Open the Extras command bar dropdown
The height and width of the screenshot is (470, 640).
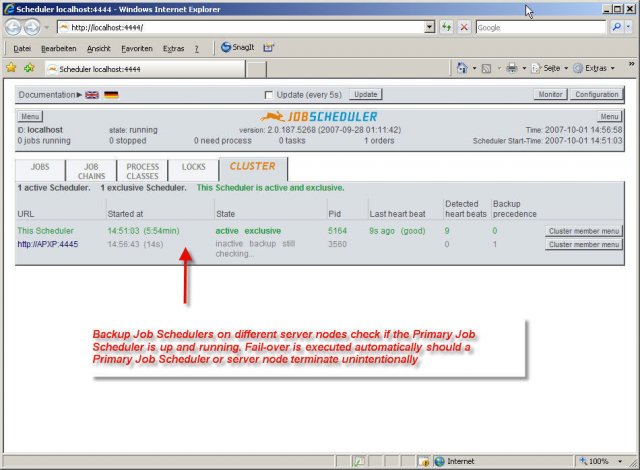[x=600, y=68]
